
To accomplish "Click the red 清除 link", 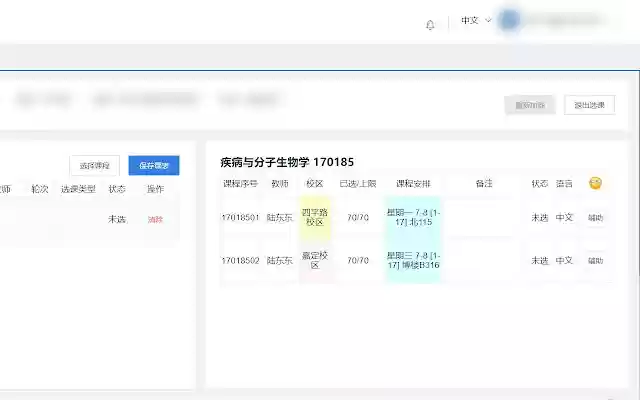I will click(x=155, y=220).
